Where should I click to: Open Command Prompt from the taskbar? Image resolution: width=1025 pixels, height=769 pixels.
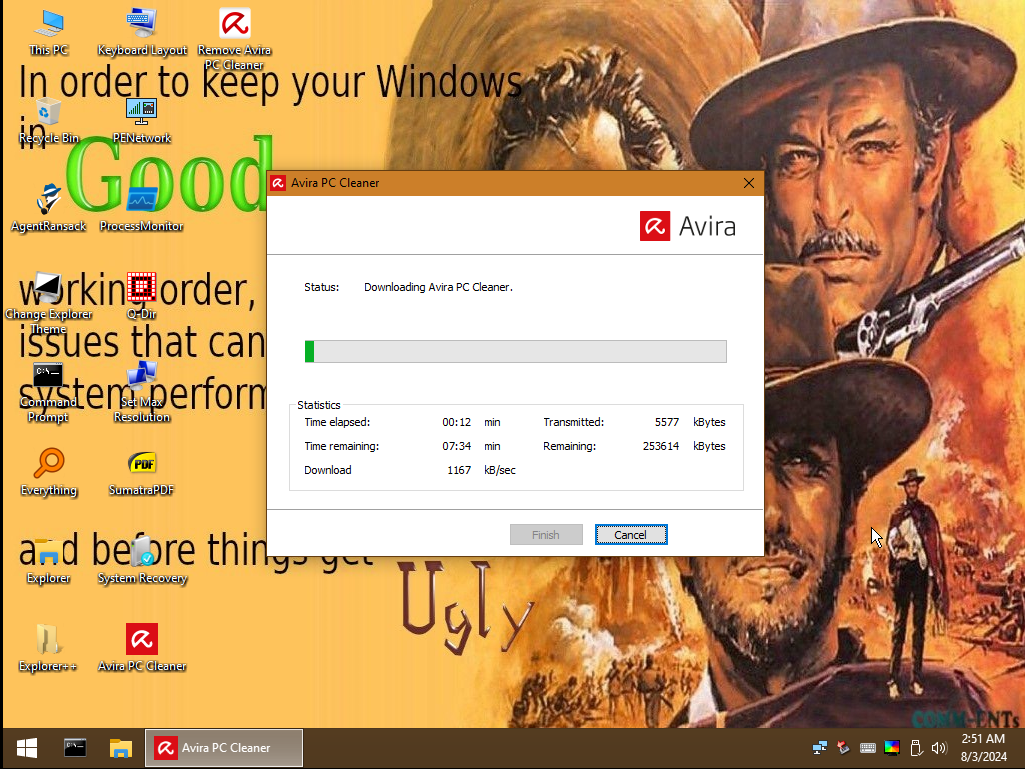(75, 747)
